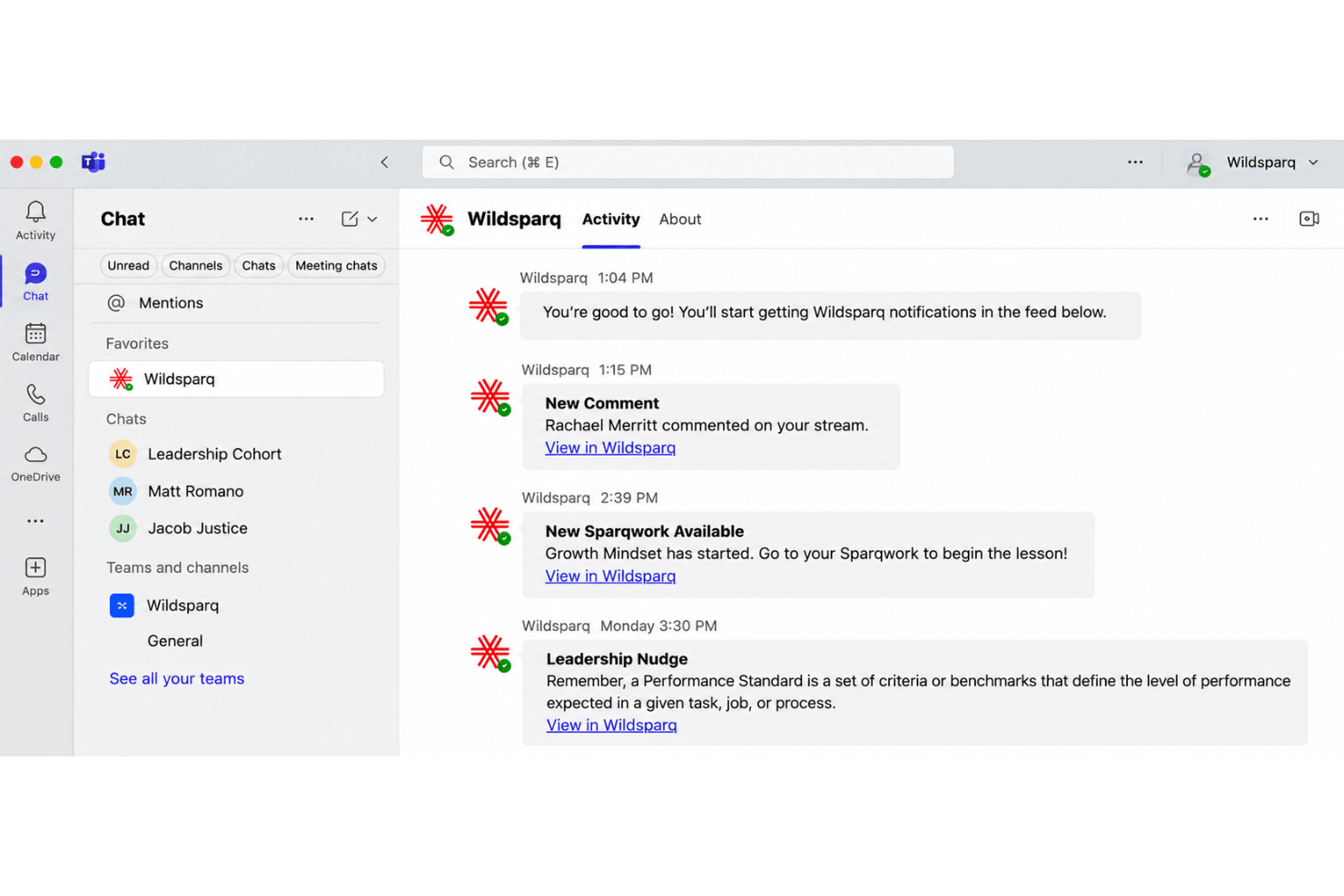Click Wildsparq avatar on 1:15 PM message

point(490,397)
